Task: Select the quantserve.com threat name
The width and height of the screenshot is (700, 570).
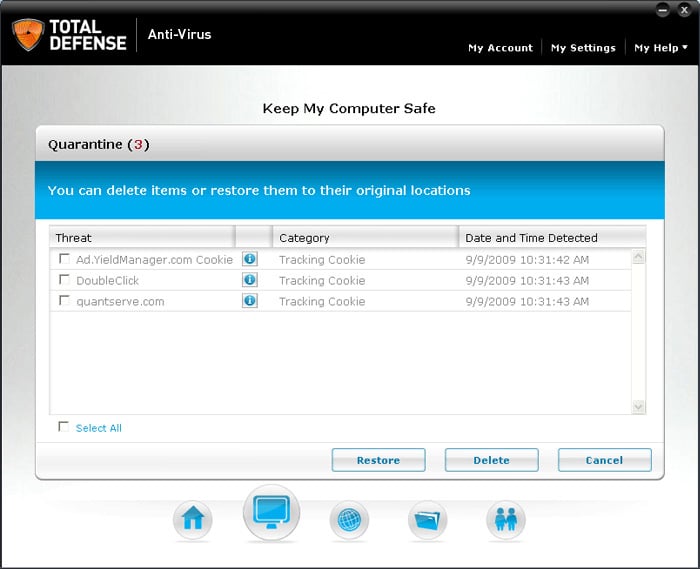Action: click(120, 302)
